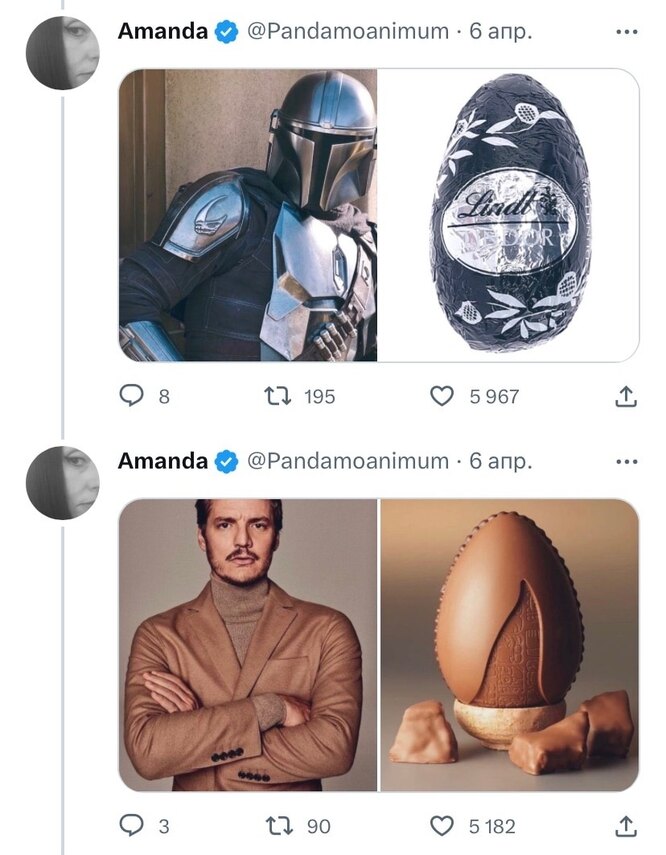
Task: Click the 6 апр timestamp on the second tweet
Action: pyautogui.click(x=502, y=462)
